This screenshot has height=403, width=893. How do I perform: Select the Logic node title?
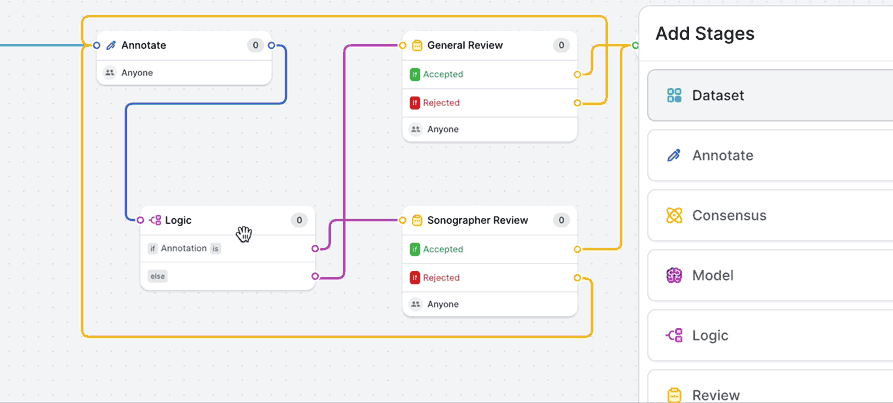point(178,220)
